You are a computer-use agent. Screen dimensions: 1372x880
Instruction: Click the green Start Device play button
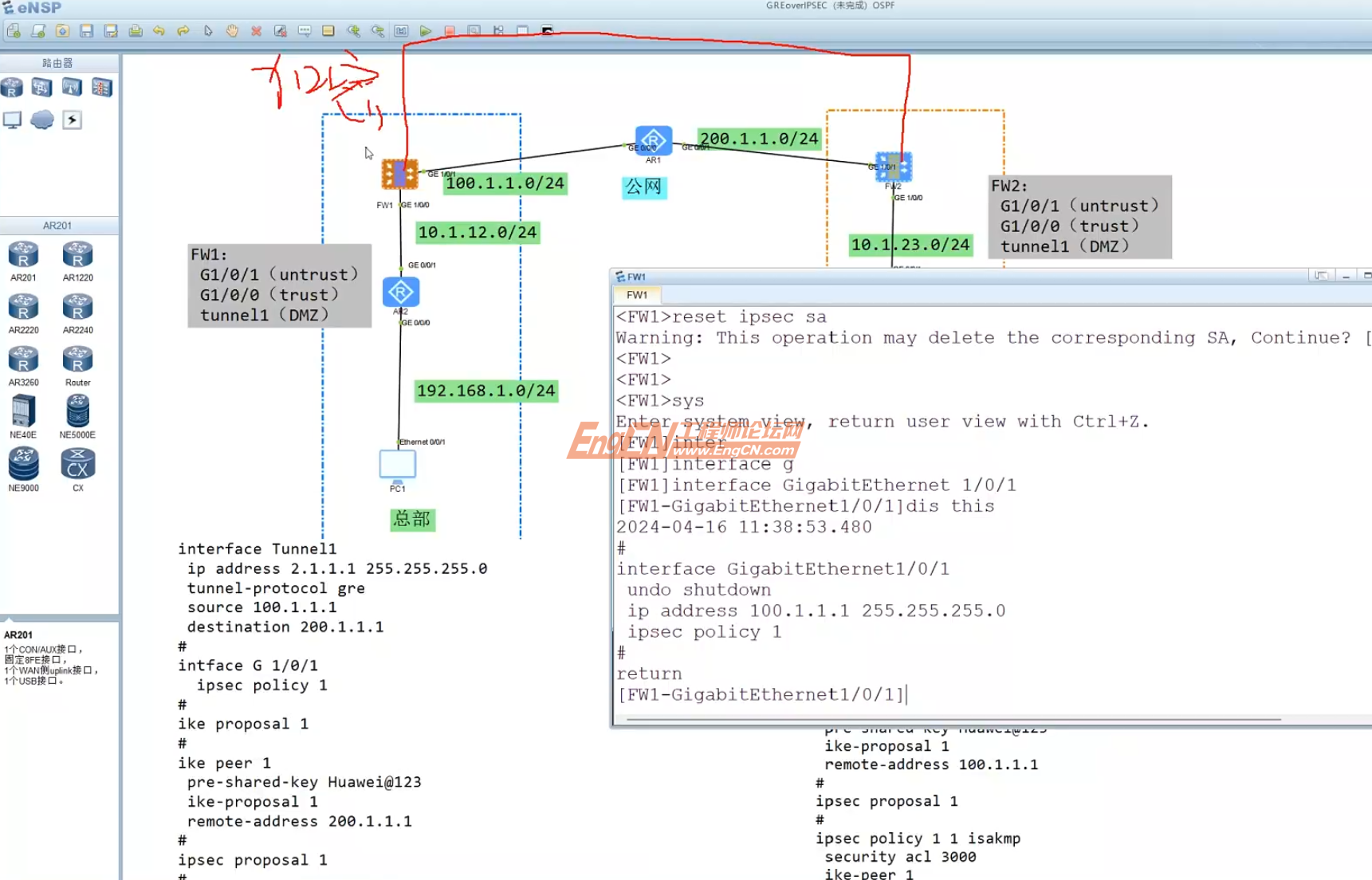426,31
